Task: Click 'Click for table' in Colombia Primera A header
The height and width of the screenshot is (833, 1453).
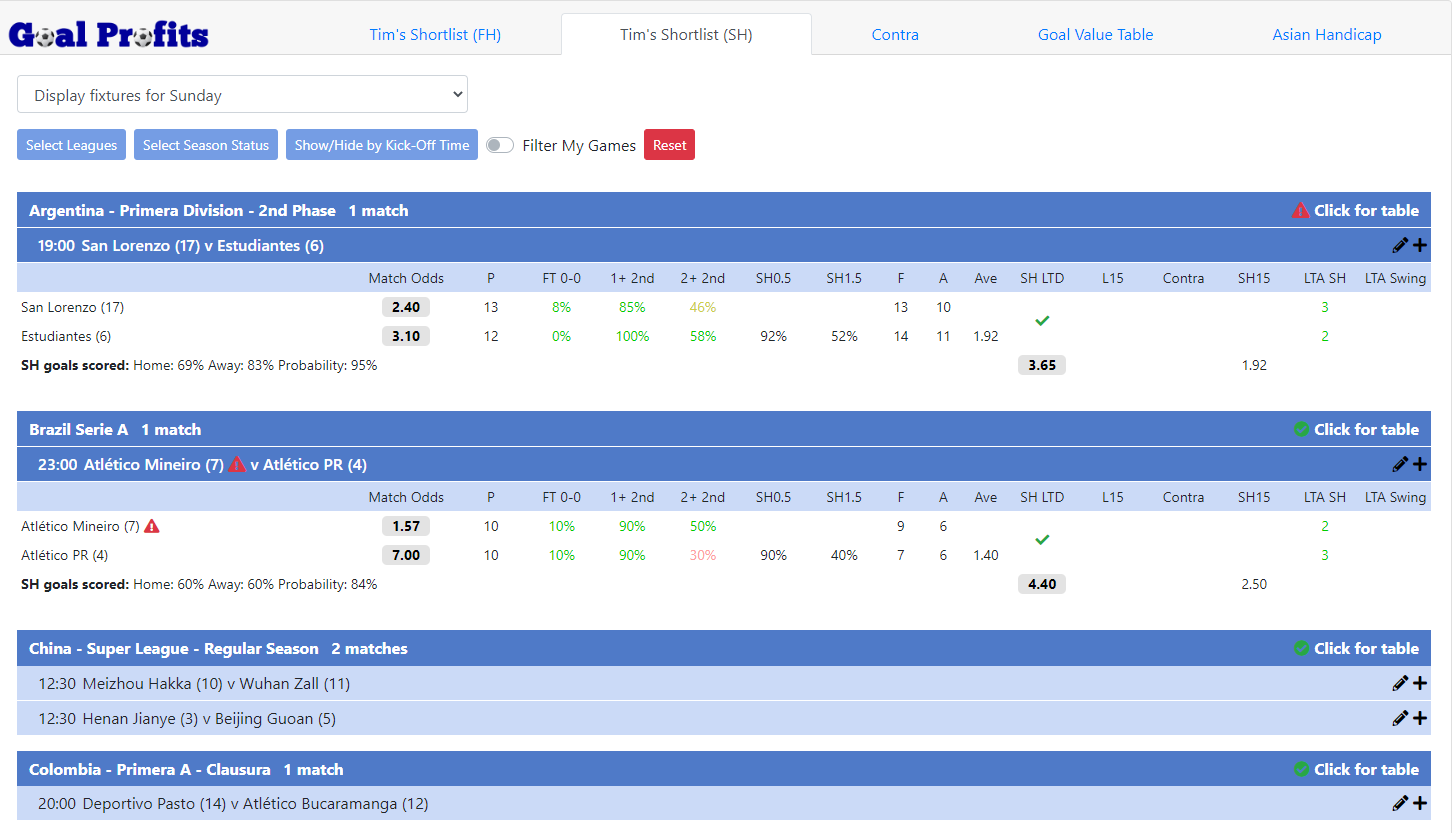Action: (1366, 769)
